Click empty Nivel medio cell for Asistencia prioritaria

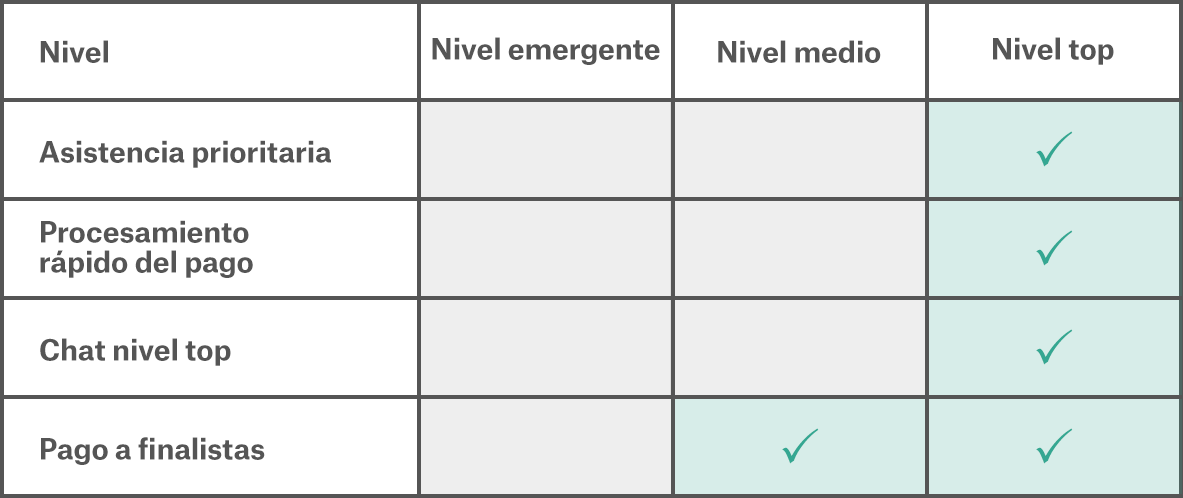pos(799,149)
